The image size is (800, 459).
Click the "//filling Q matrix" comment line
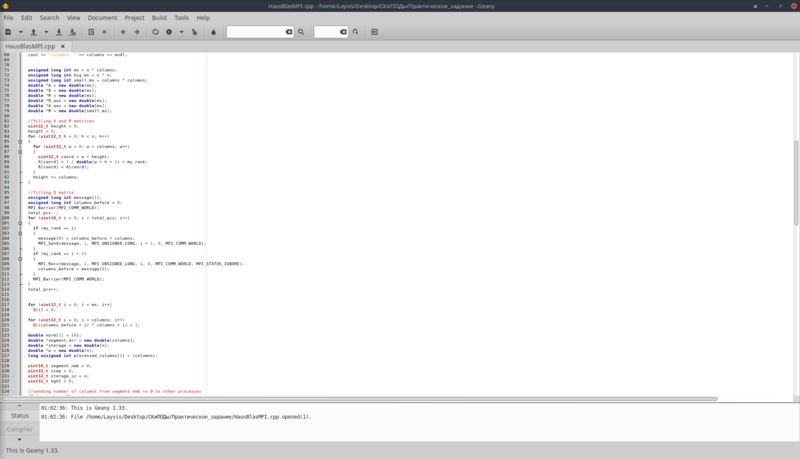pyautogui.click(x=51, y=192)
